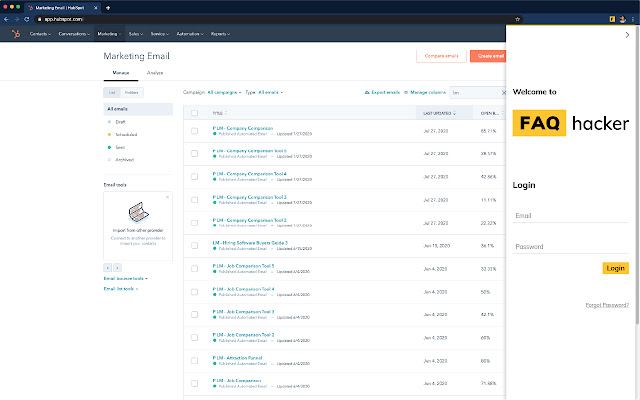Expand Email bounce tools
Screen dimensions: 640x400
[126, 278]
